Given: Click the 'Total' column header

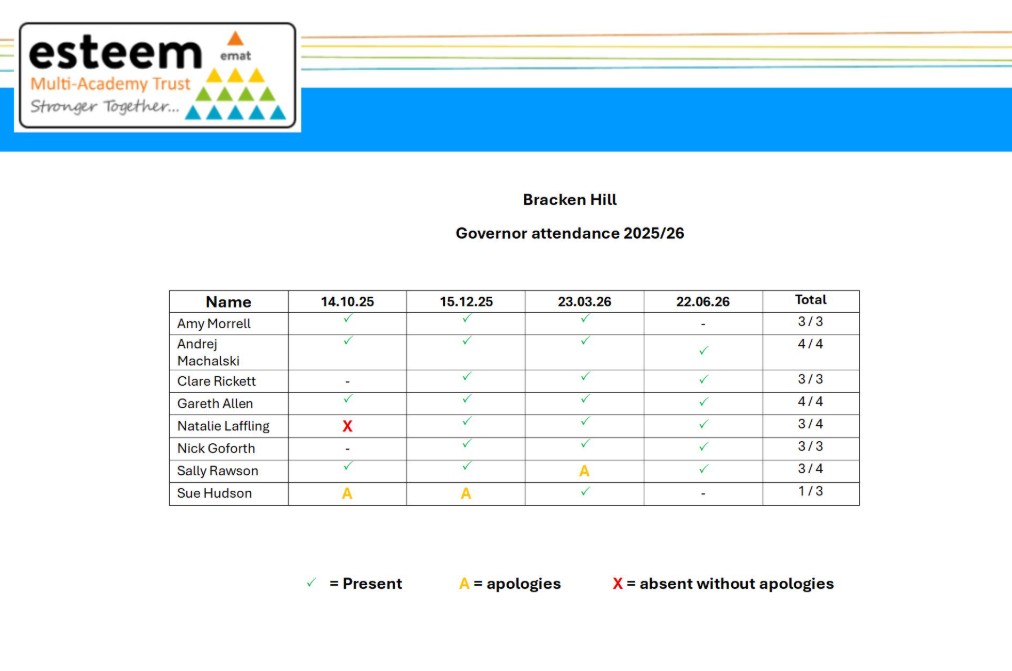Looking at the screenshot, I should pos(811,299).
